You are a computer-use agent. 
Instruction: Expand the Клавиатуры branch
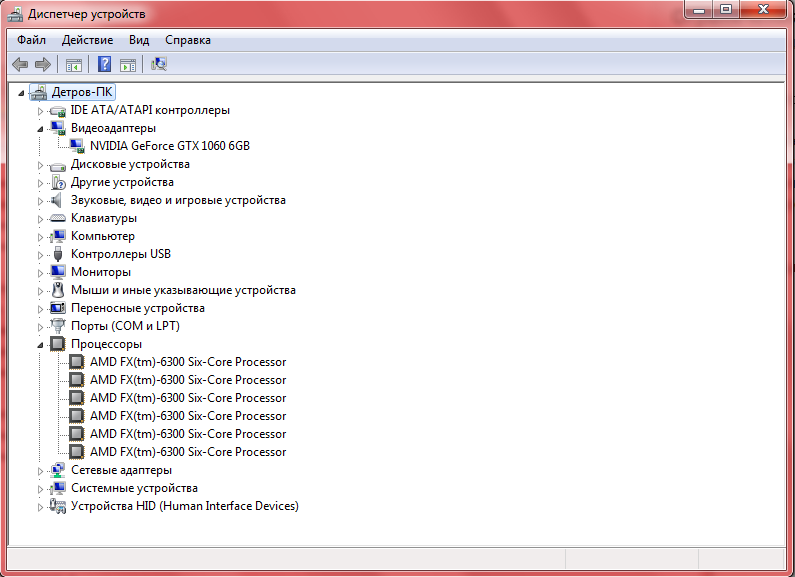[41, 219]
